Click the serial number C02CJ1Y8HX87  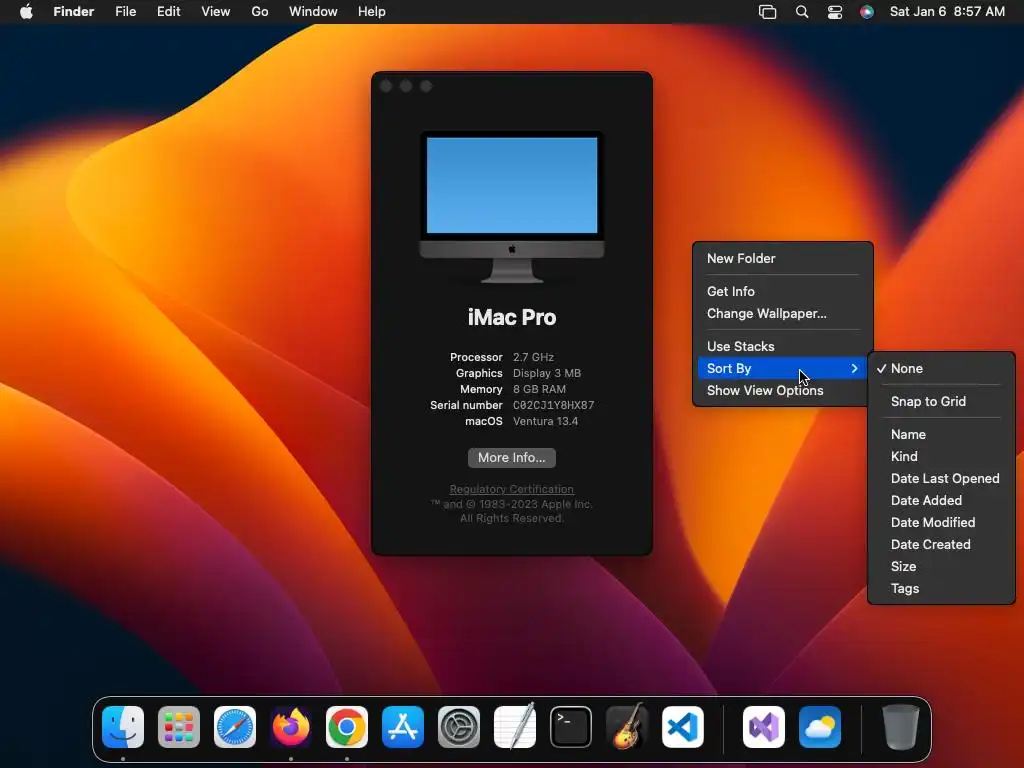pyautogui.click(x=554, y=405)
